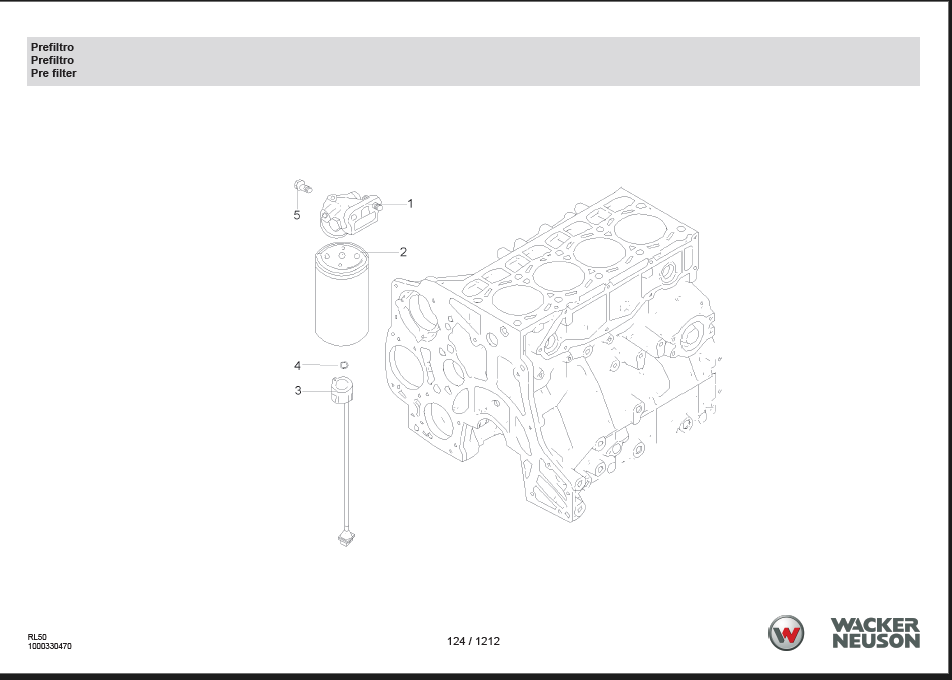
Task: Click the filter head bracket drawing
Action: pyautogui.click(x=345, y=211)
